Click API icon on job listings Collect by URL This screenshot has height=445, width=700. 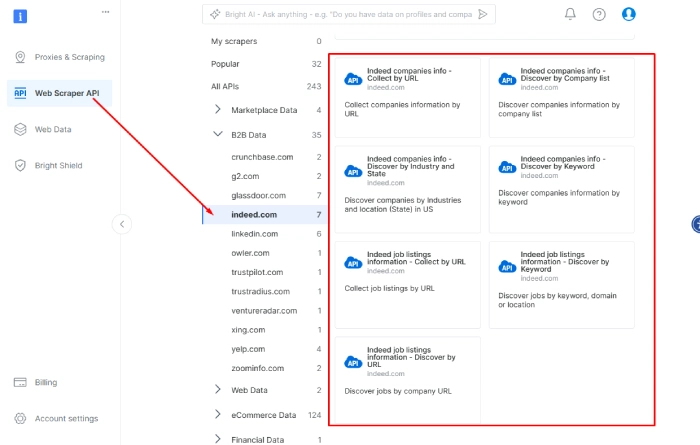click(x=353, y=263)
